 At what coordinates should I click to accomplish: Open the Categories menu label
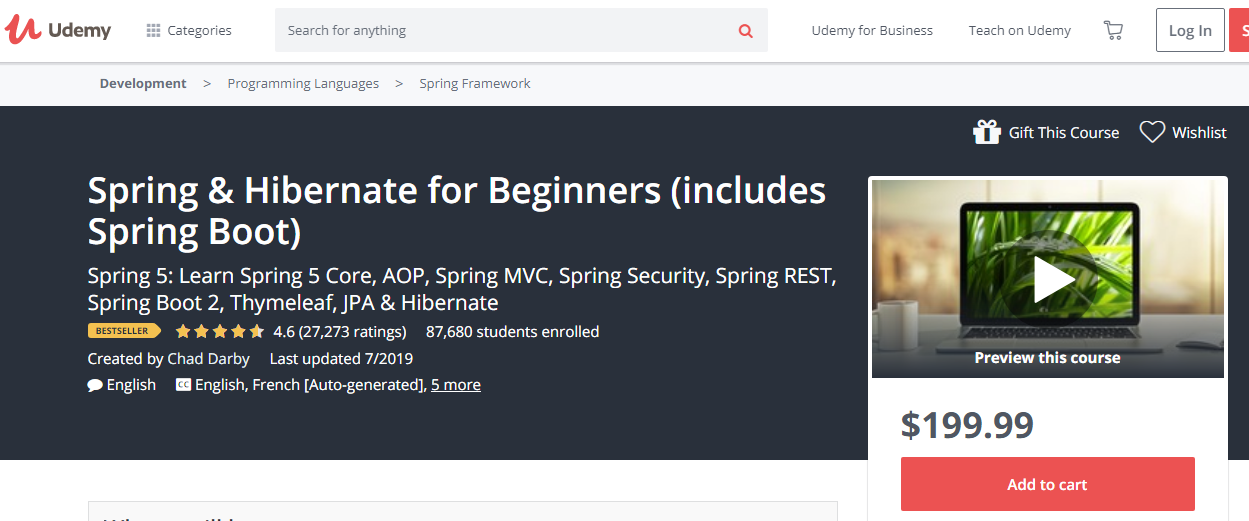coord(199,31)
